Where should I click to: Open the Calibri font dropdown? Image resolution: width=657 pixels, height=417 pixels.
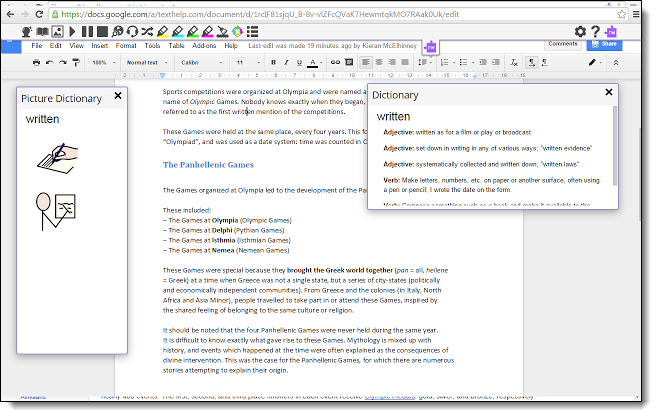click(x=202, y=62)
